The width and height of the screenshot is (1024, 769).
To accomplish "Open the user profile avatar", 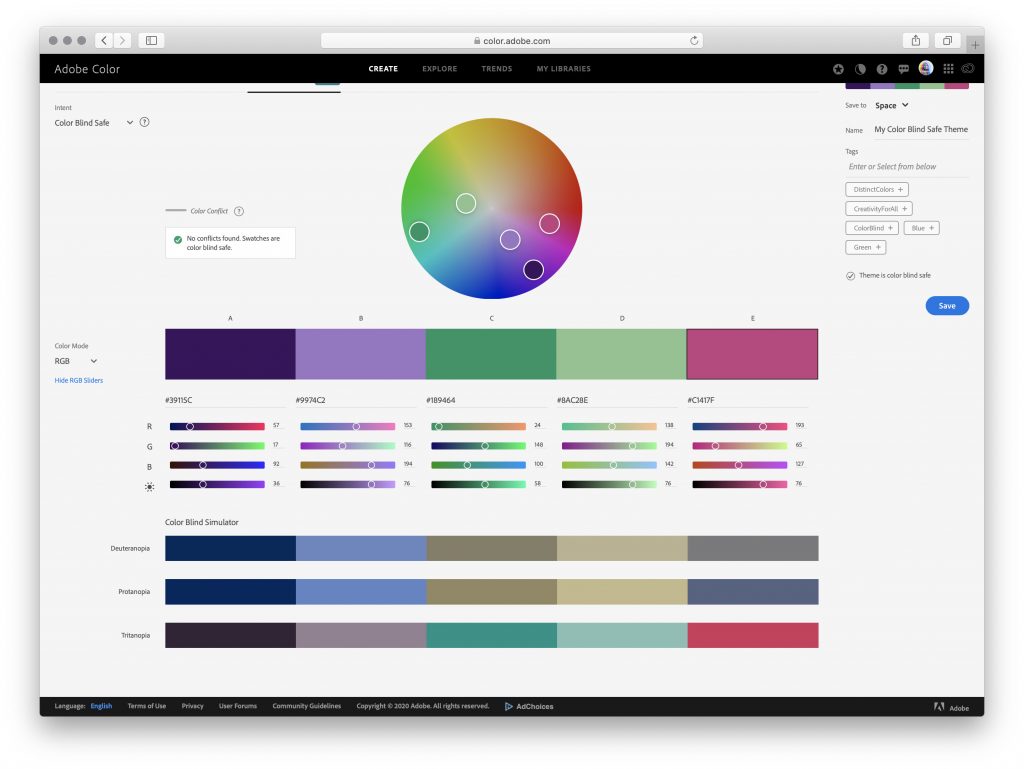I will pos(926,68).
